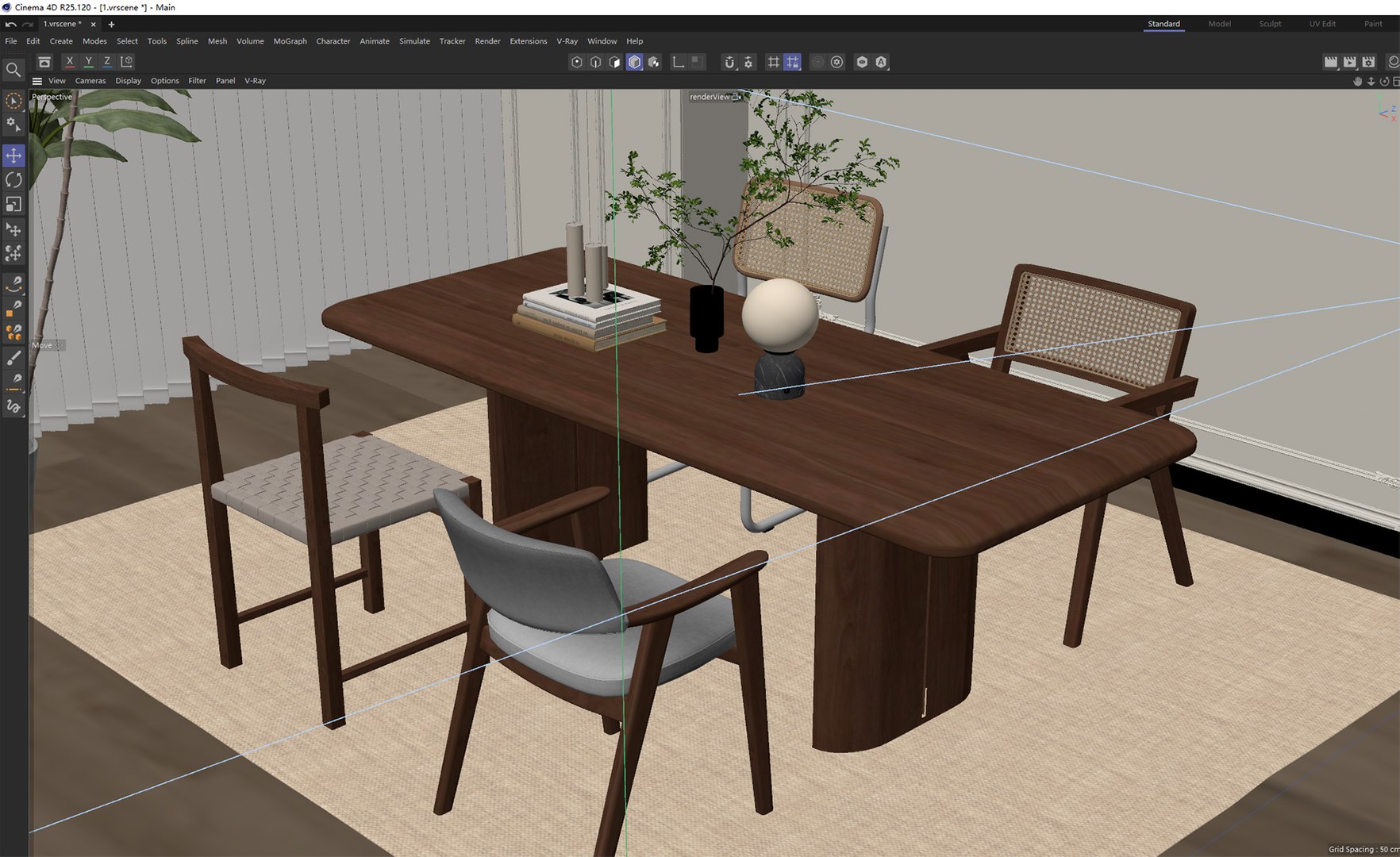Viewport: 1400px width, 857px height.
Task: Close the 1.vrscene document tab
Action: coord(93,25)
